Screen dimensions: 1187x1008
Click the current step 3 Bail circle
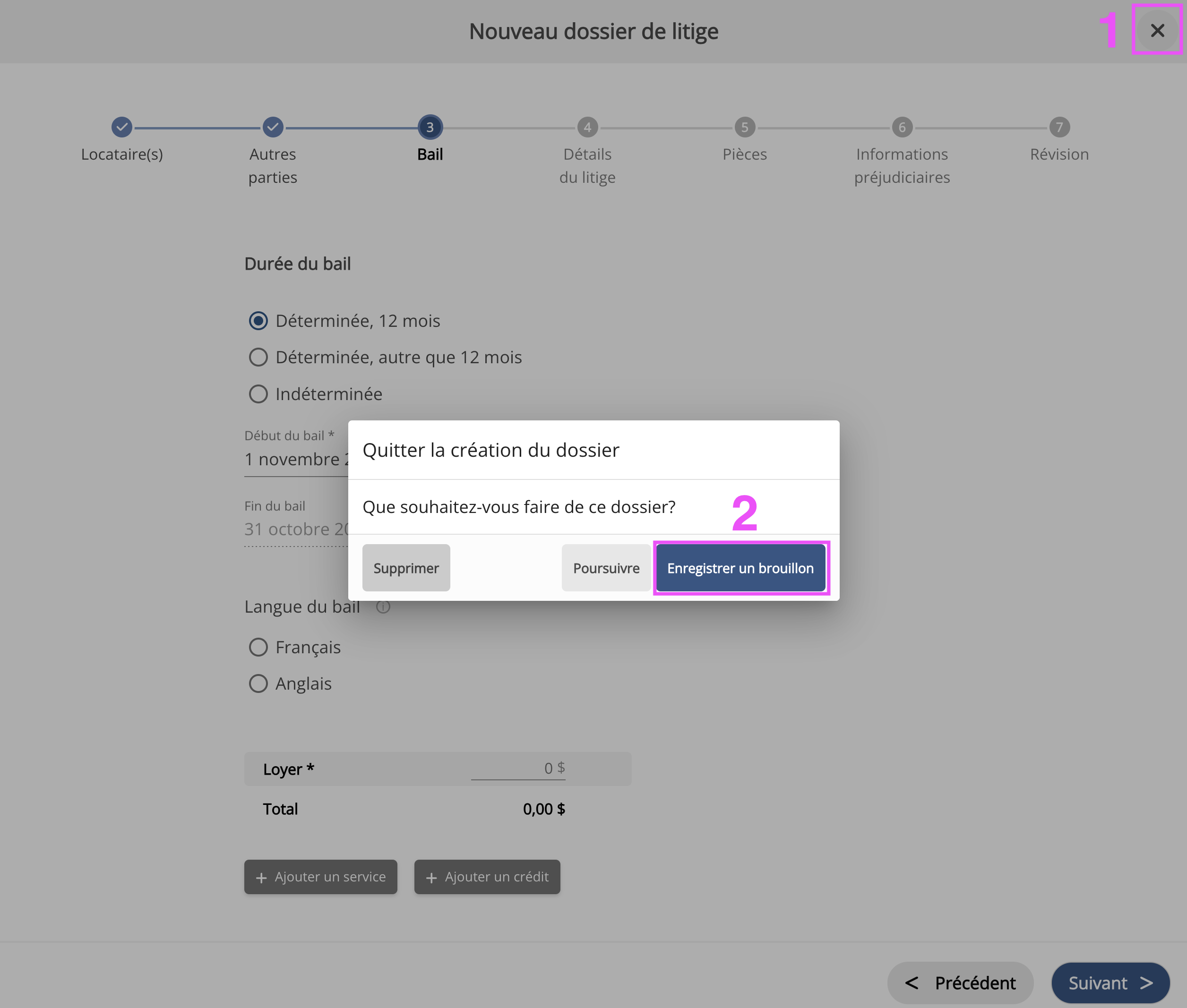[430, 127]
